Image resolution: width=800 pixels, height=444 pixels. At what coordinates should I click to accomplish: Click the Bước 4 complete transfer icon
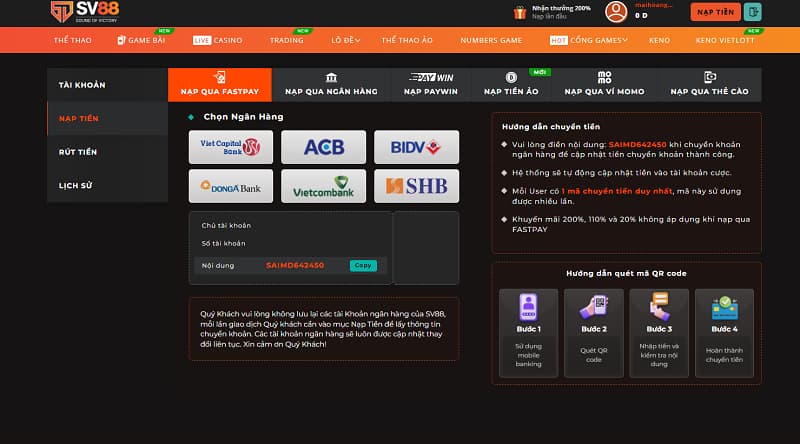725,307
